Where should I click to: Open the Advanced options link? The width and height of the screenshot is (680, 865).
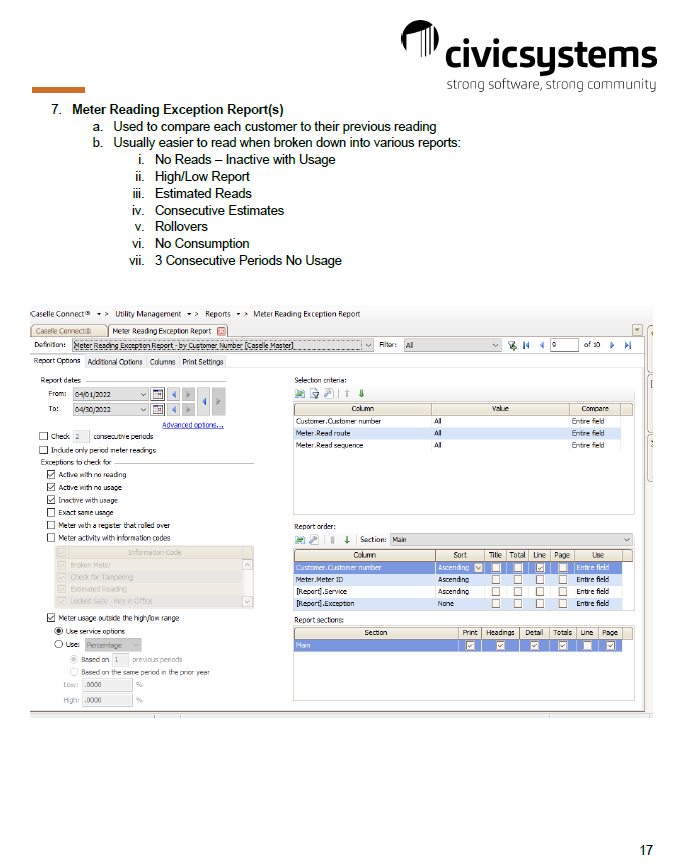click(x=193, y=425)
